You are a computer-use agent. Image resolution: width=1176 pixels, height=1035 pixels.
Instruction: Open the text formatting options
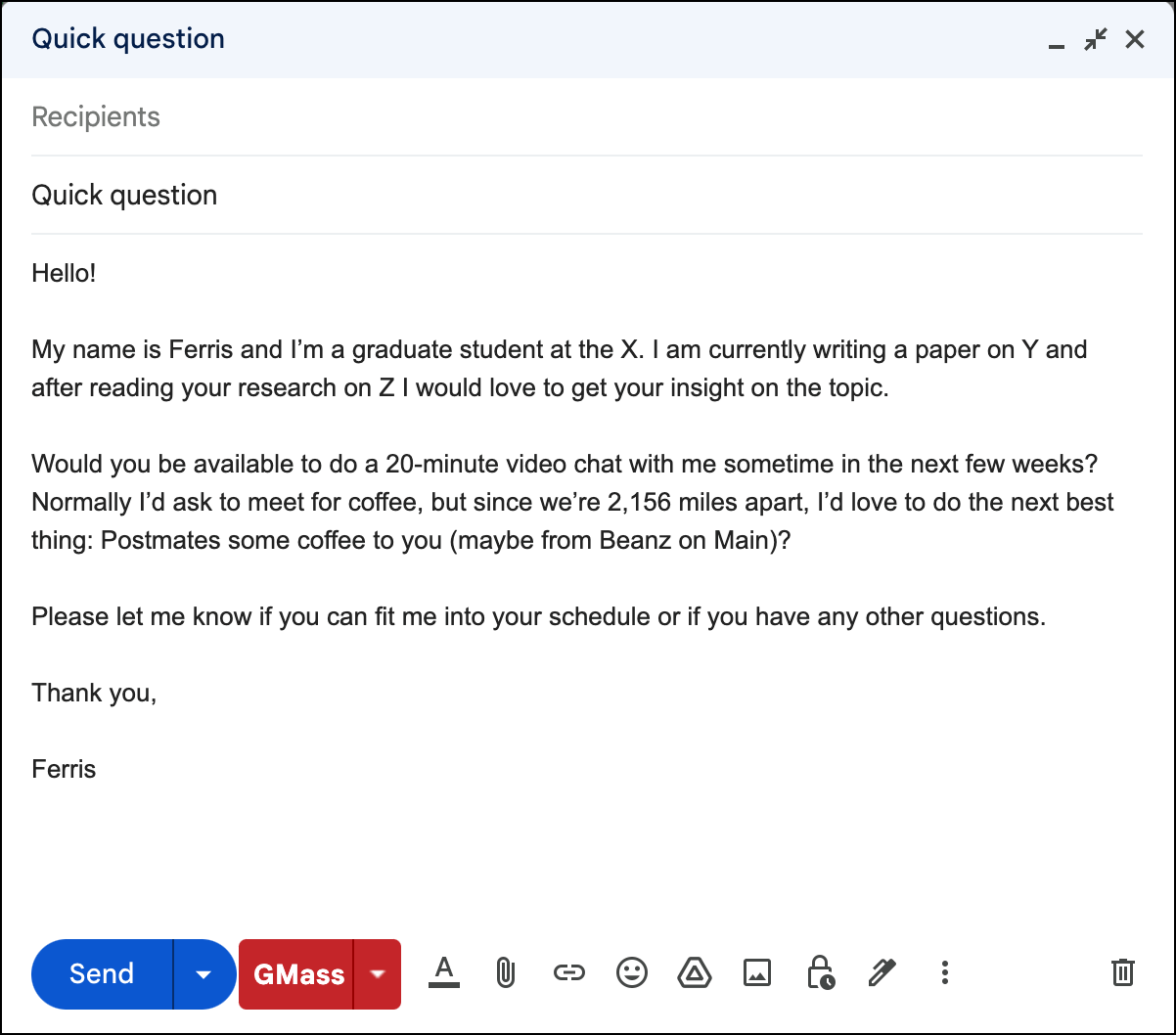(444, 972)
